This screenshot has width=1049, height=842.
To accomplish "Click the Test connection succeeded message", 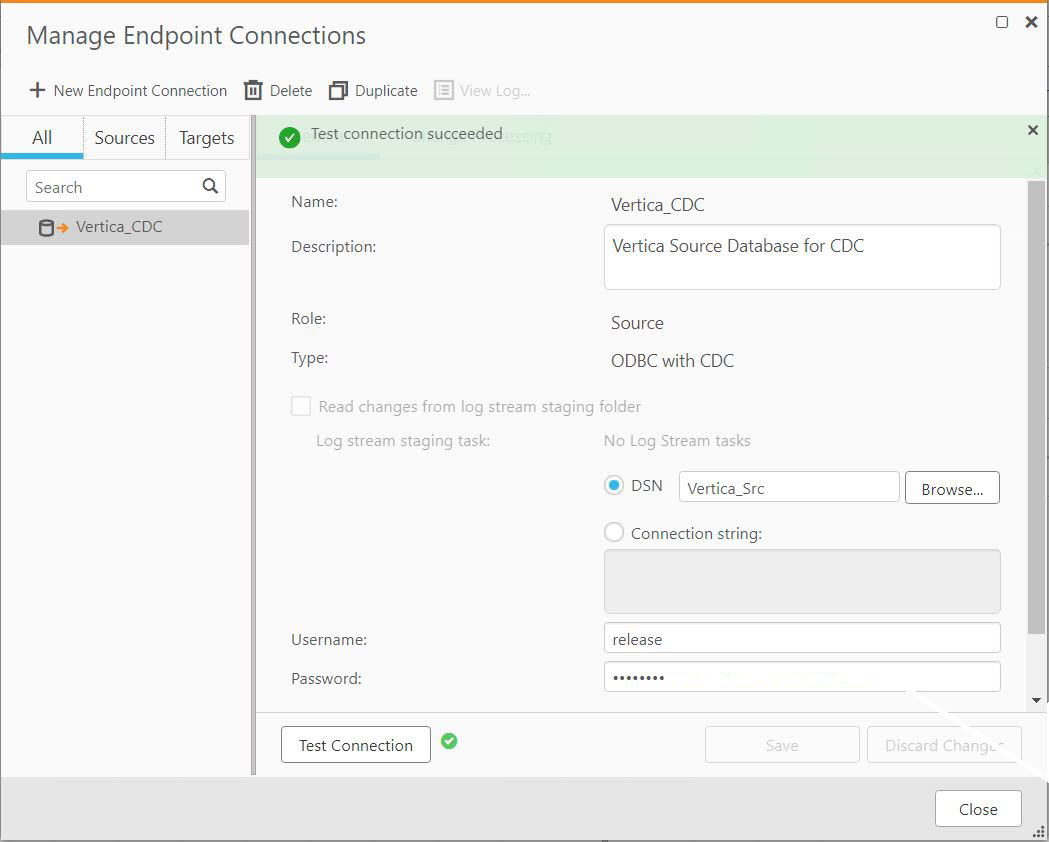I will click(x=407, y=134).
